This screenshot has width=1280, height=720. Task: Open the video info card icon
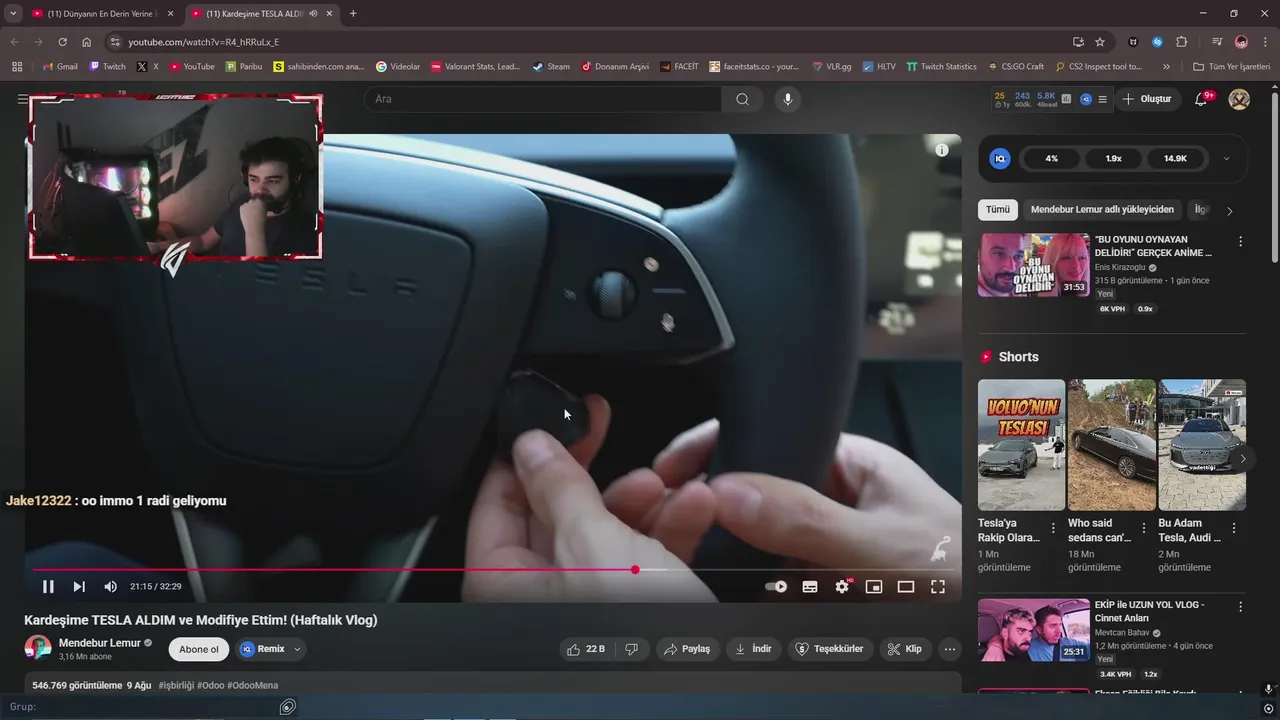[x=941, y=150]
